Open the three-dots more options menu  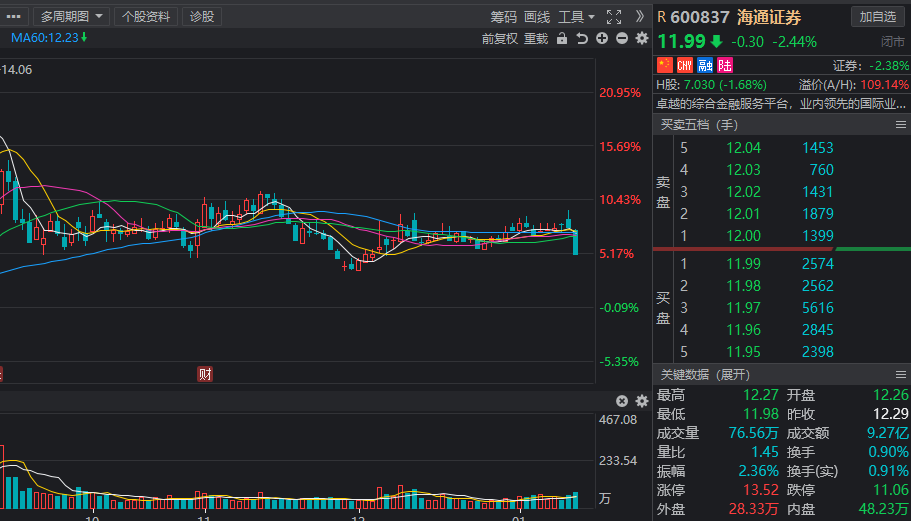click(x=13, y=17)
